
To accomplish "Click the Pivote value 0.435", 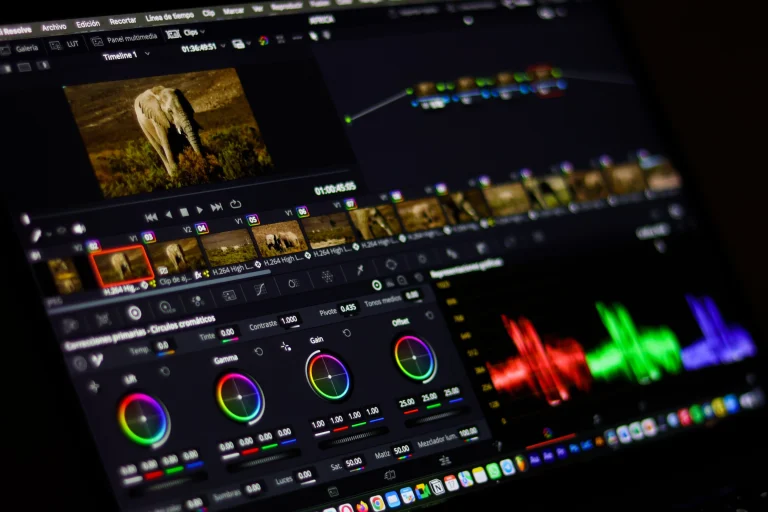I will click(x=348, y=308).
